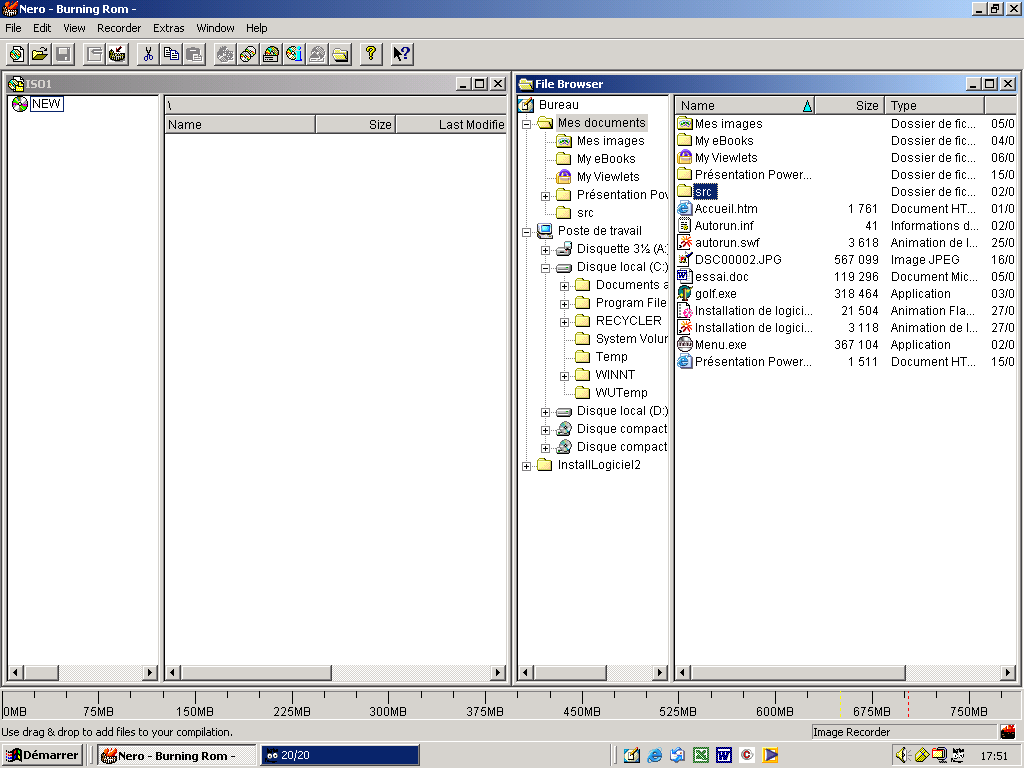Select Temp folder in the tree
1024x768 pixels.
[611, 357]
